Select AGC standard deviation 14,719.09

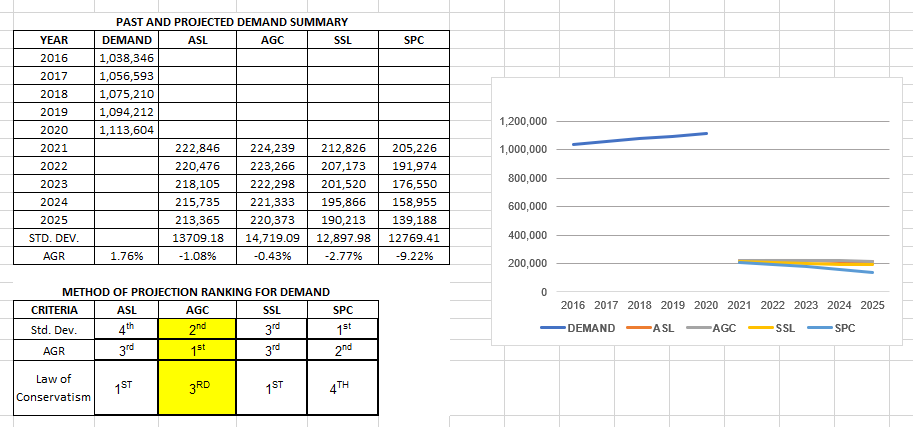272,238
